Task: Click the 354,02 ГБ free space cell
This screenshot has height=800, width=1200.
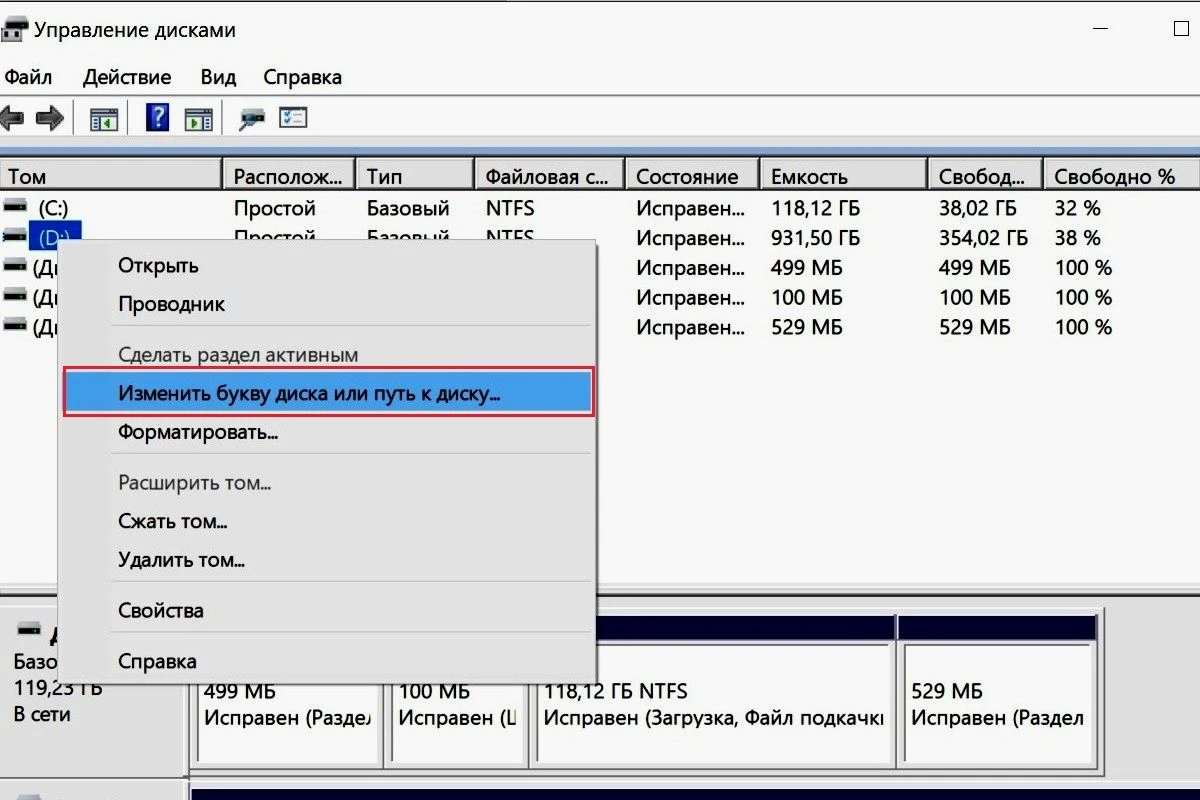Action: [x=984, y=238]
